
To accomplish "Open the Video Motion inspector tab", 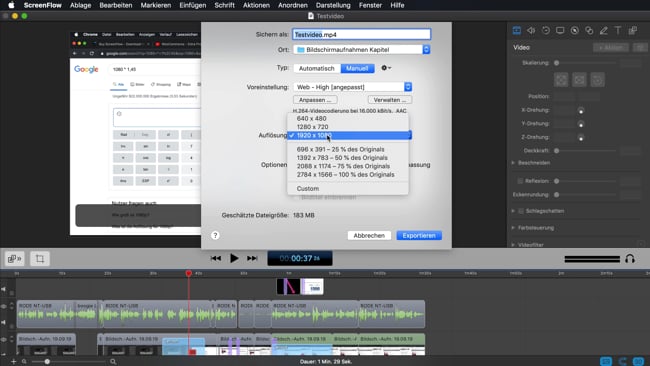I will tap(546, 30).
